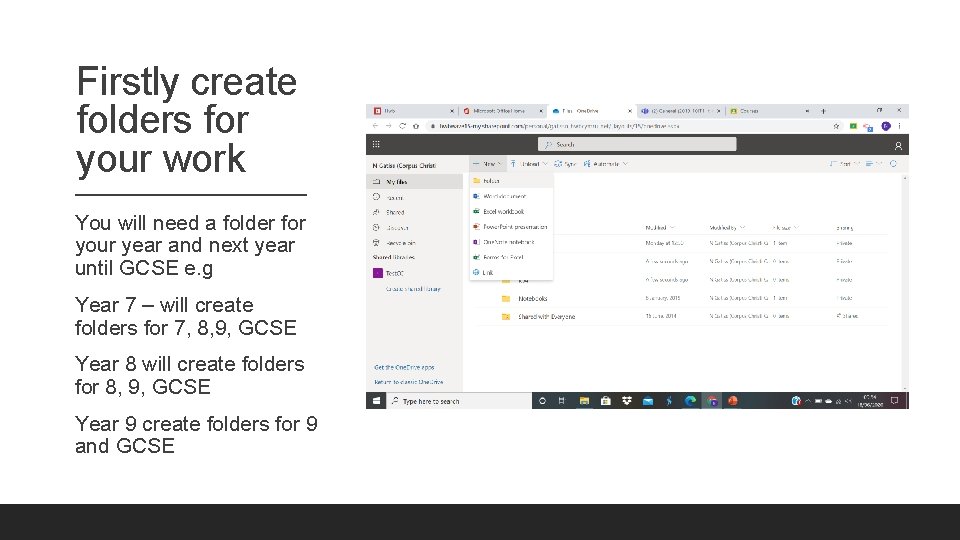
Task: Switch to the General Teams browser tab
Action: coord(680,111)
